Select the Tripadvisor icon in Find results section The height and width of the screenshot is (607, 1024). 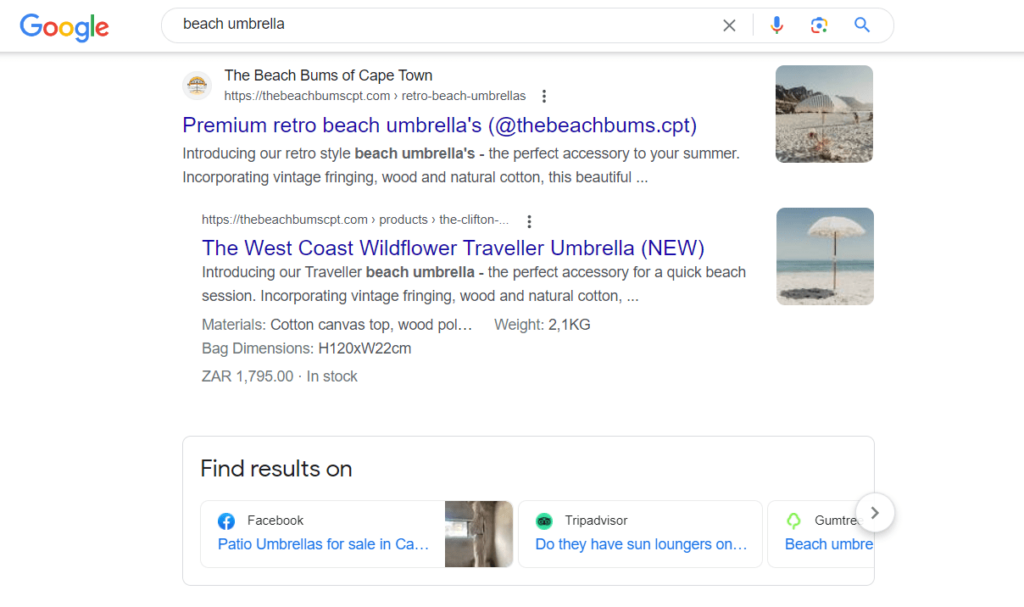(x=545, y=522)
